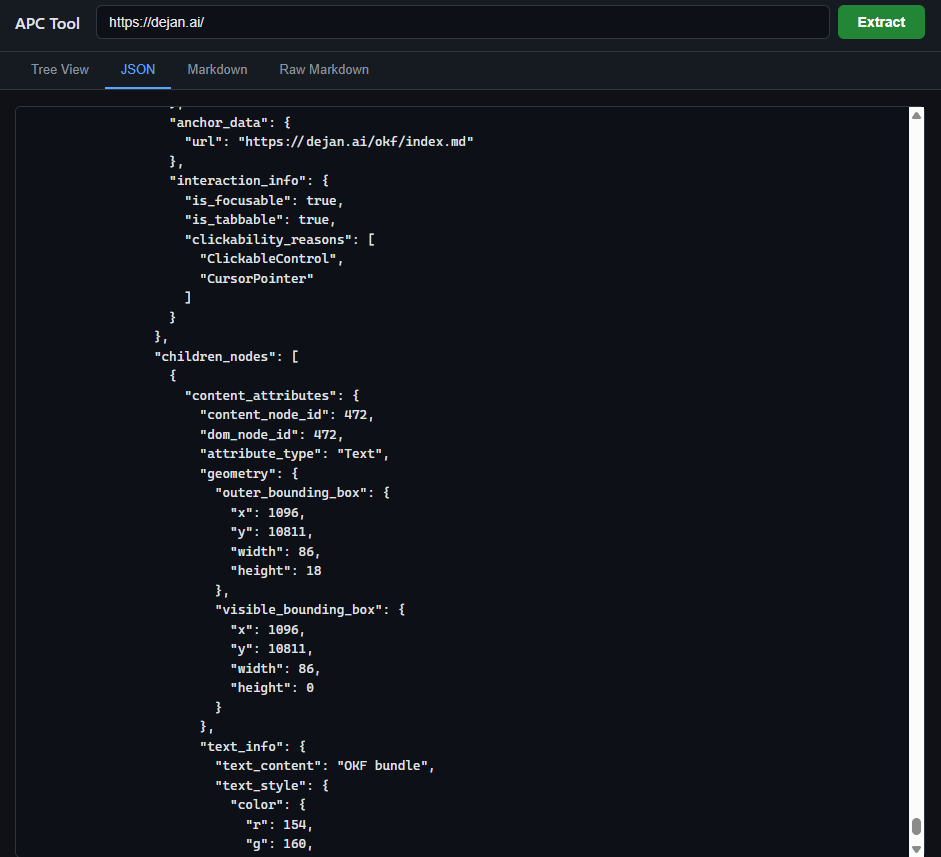Click the "is_tabbable": true line
This screenshot has height=857, width=941.
260,220
